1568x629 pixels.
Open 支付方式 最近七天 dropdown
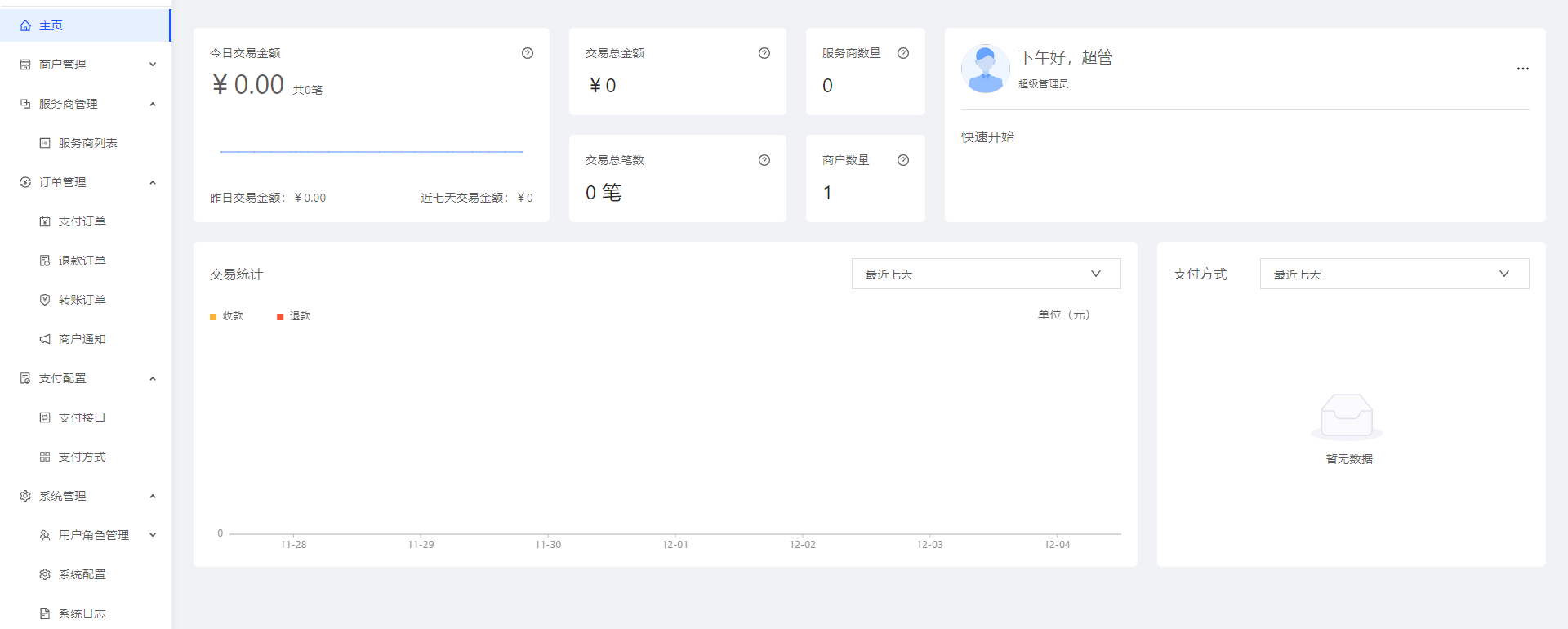[x=1394, y=274]
